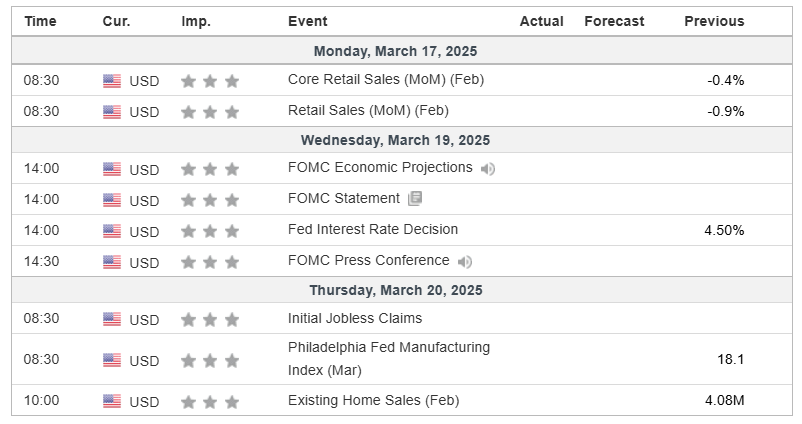The height and width of the screenshot is (424, 802).
Task: Click the Forecast column header
Action: pos(614,21)
